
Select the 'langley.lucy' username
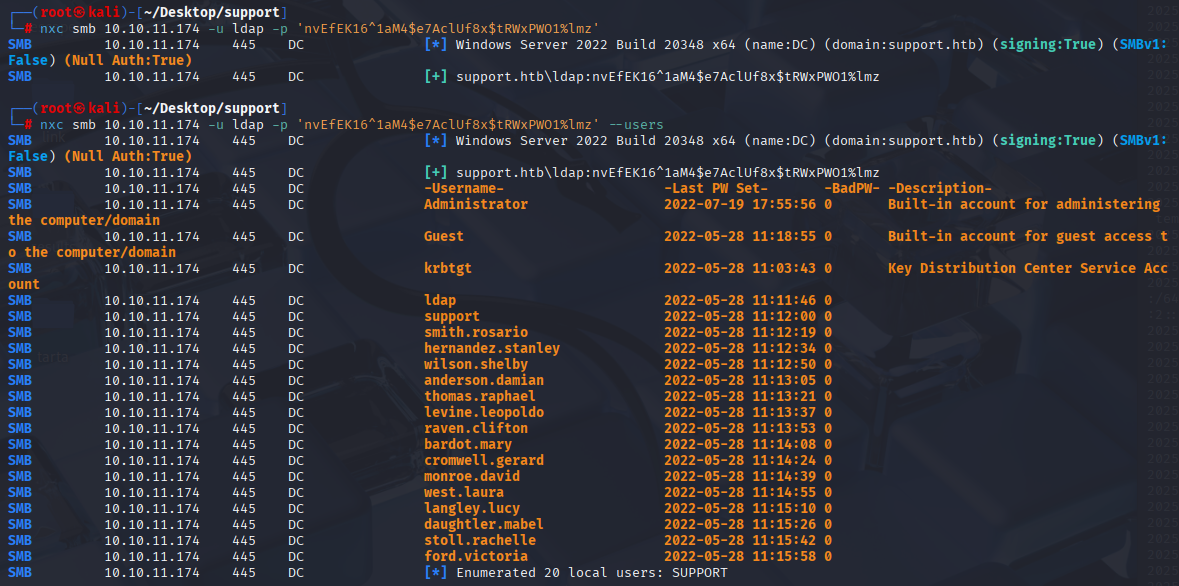[472, 509]
